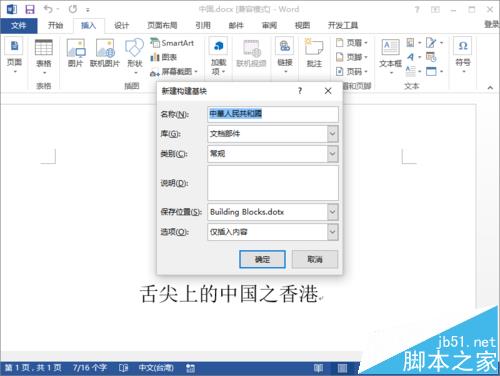Click into the 说明 (Description) text box

click(x=273, y=183)
